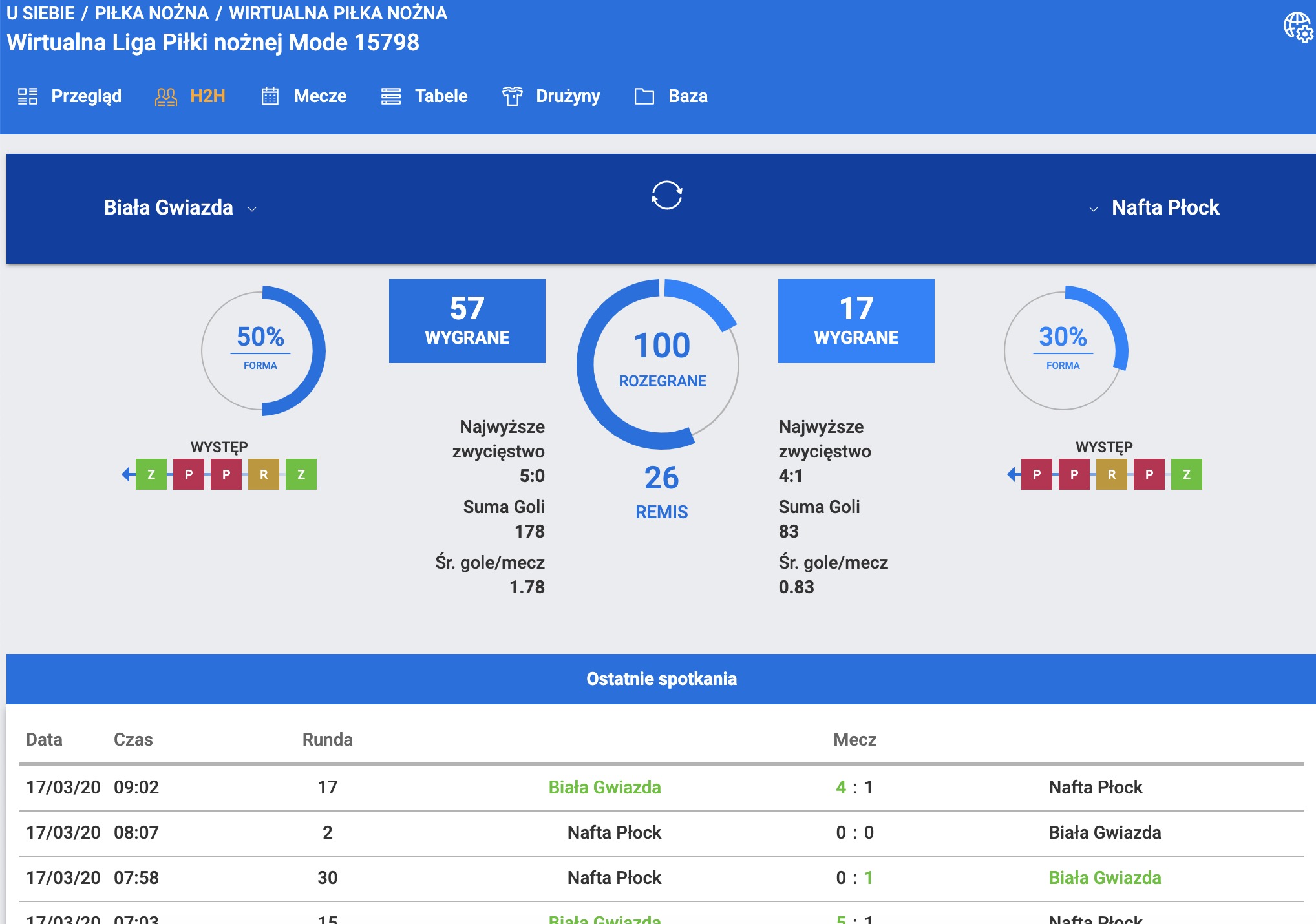Viewport: 1316px width, 924px height.
Task: Click Biała Gwiazda link in 09:02 match
Action: [604, 787]
